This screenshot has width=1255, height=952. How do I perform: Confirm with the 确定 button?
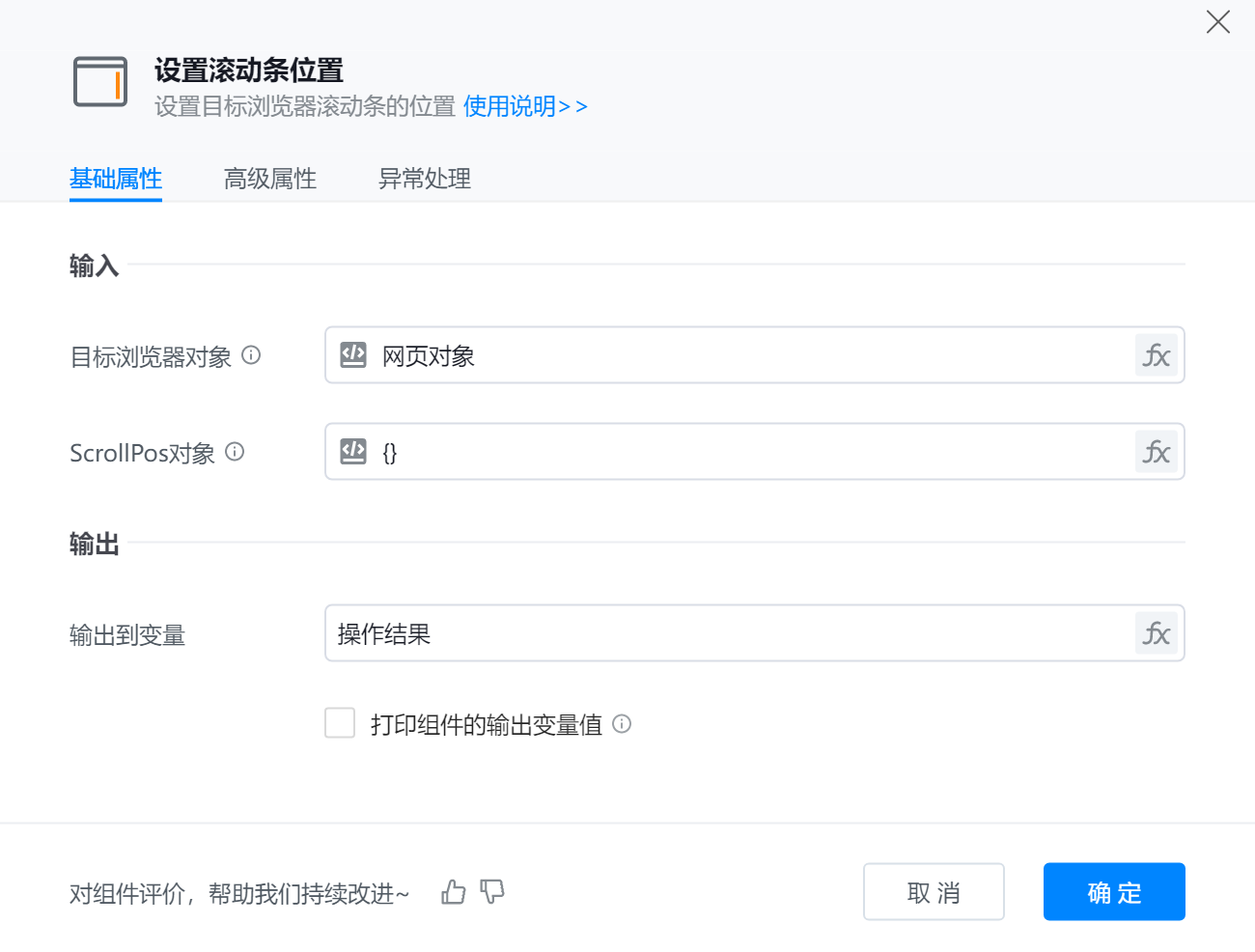coord(1114,892)
